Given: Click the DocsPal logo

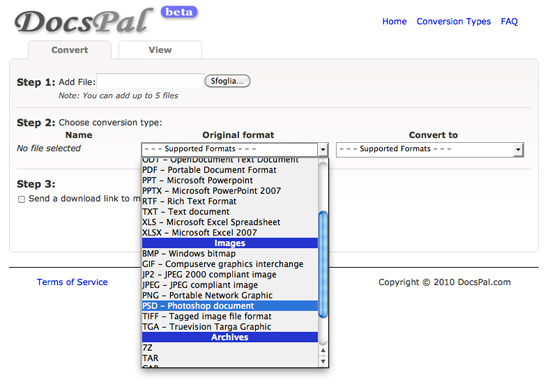Looking at the screenshot, I should 83,22.
